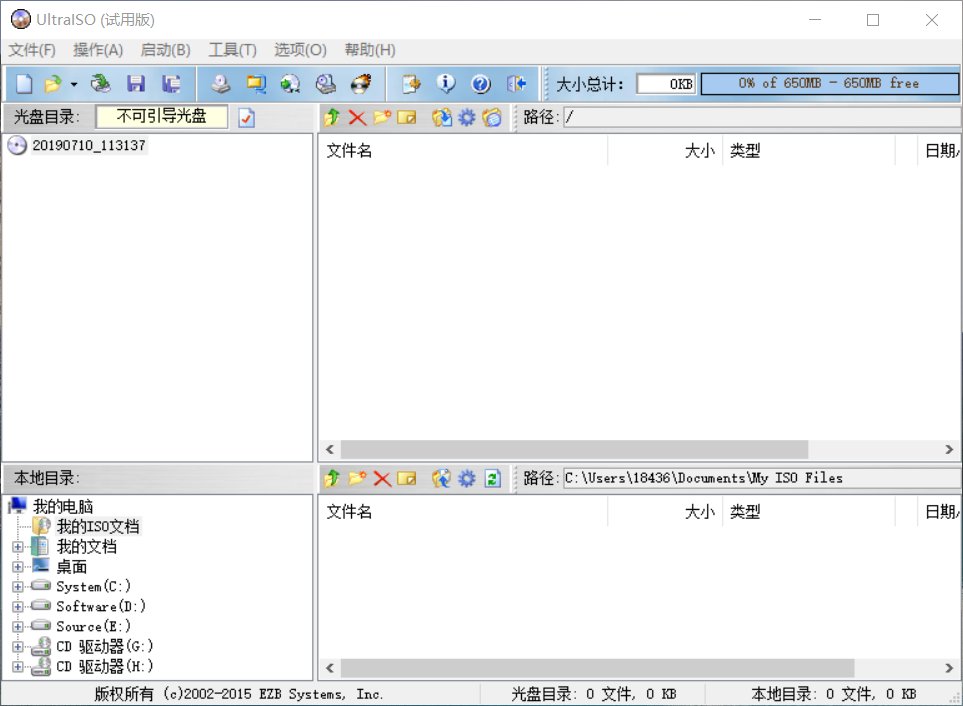Open the dropdown arrow beside the Open icon

tap(74, 85)
